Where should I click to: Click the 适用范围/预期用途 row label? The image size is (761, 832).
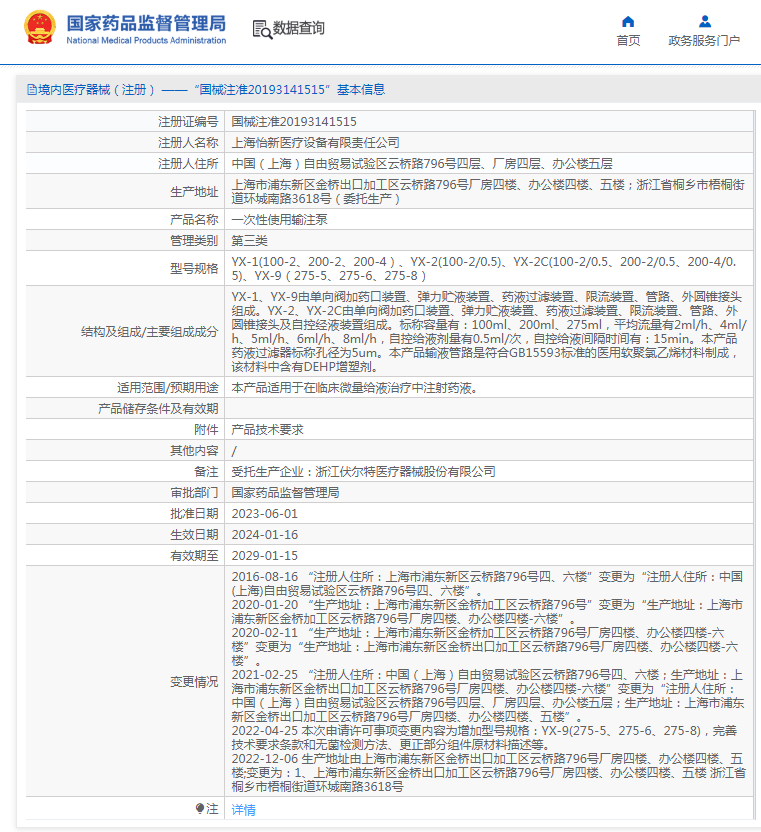click(x=168, y=388)
